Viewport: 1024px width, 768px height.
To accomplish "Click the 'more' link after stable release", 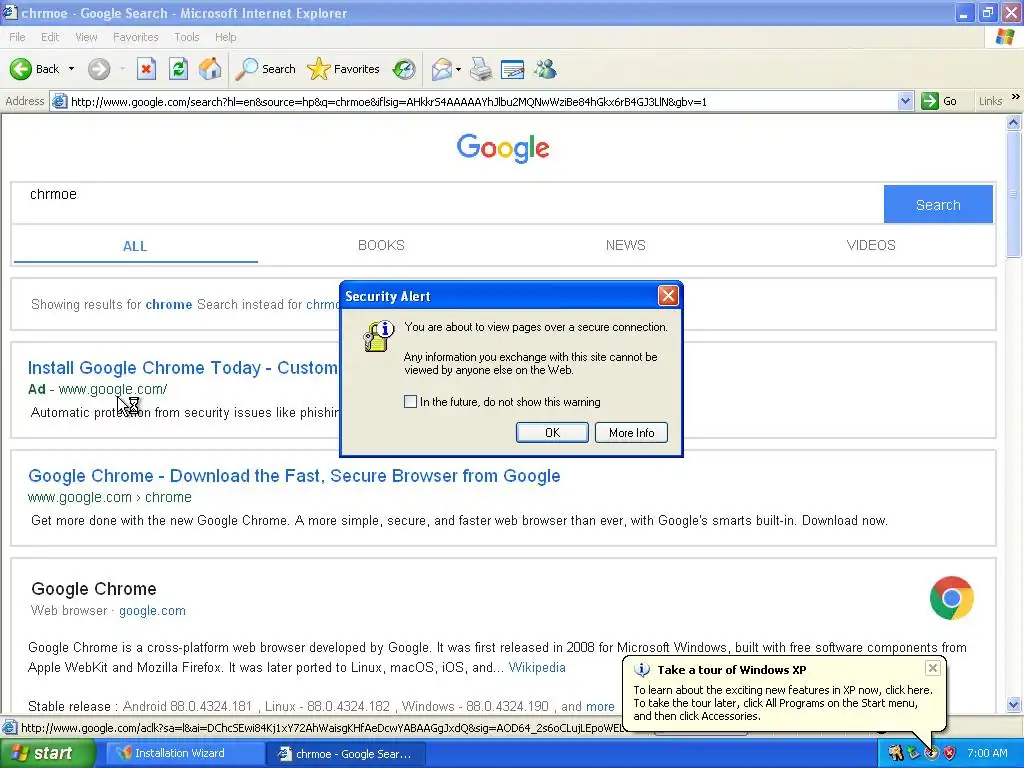I will coord(600,707).
